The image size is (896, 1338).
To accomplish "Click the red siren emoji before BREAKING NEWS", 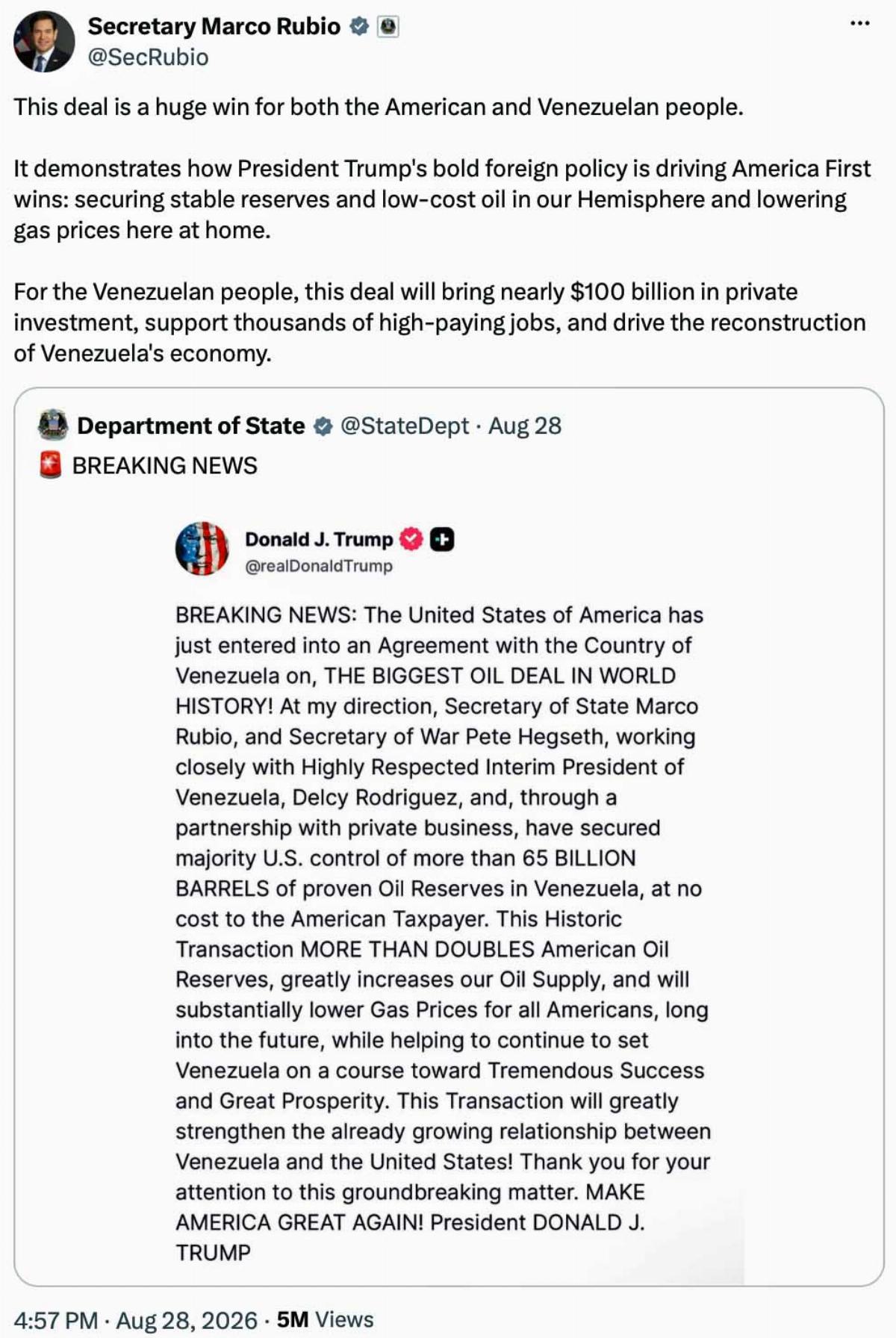I will (51, 465).
